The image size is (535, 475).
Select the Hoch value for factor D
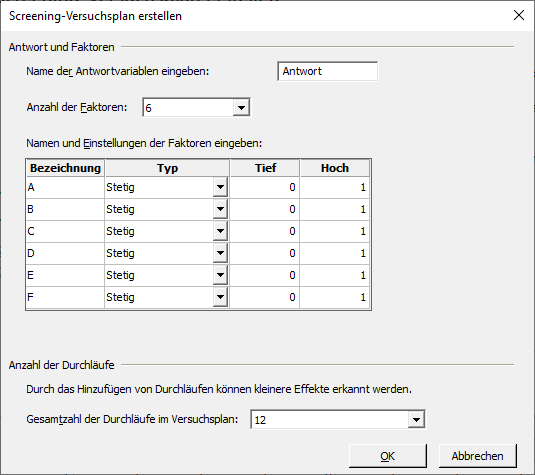(335, 253)
